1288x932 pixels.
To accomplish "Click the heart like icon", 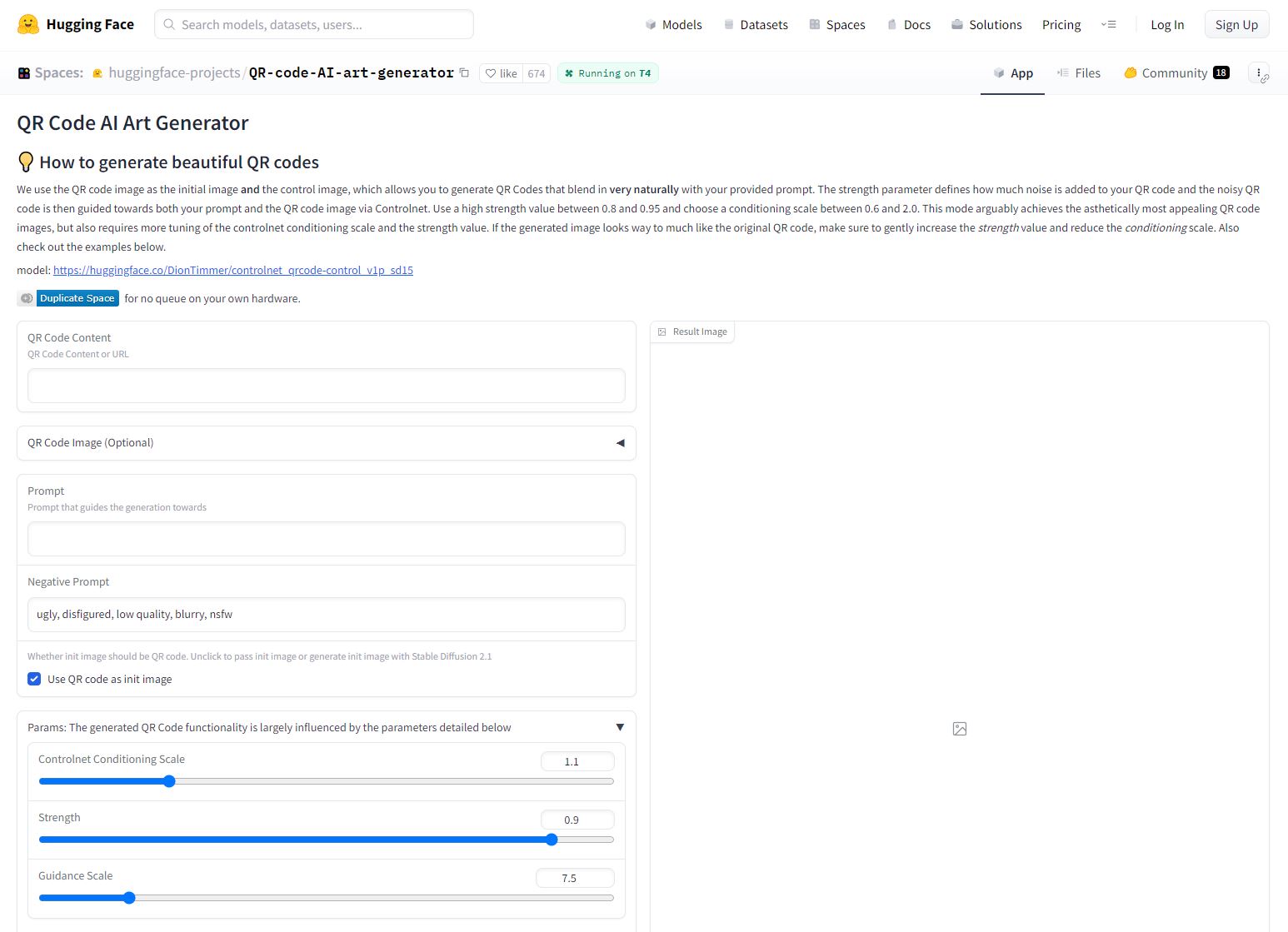I will tap(491, 73).
